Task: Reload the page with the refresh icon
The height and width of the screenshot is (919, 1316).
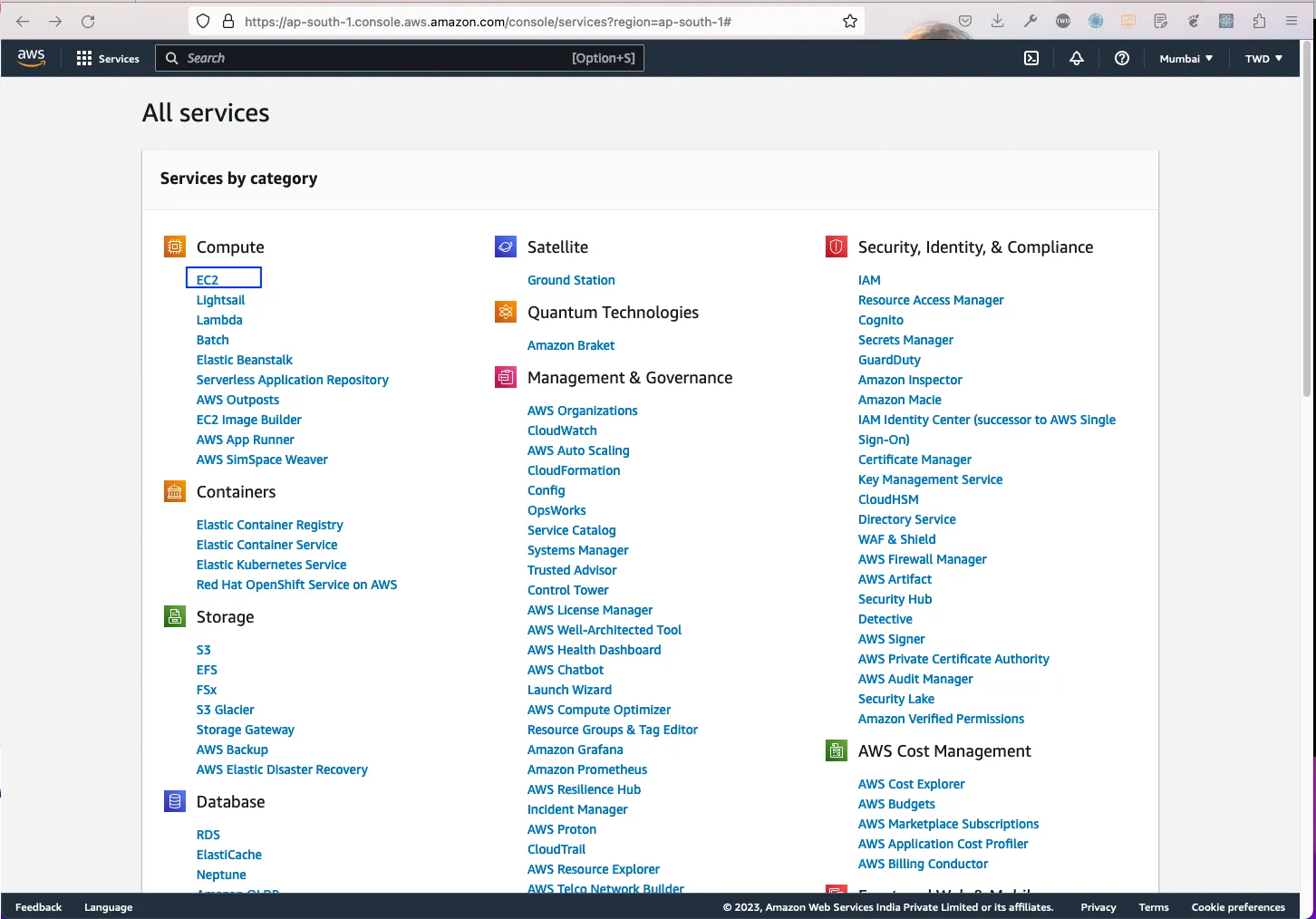Action: click(x=88, y=21)
